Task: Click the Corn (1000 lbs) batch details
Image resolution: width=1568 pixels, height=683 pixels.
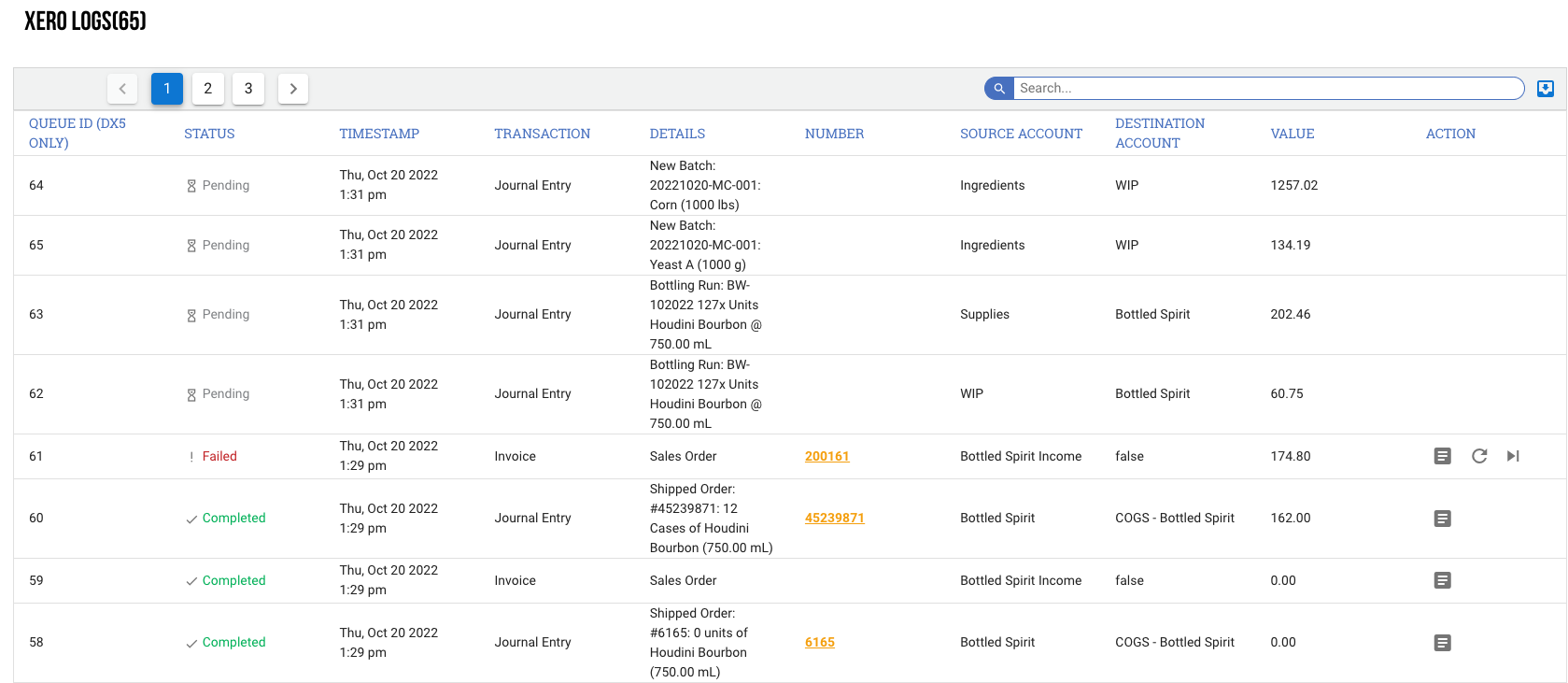Action: point(705,185)
